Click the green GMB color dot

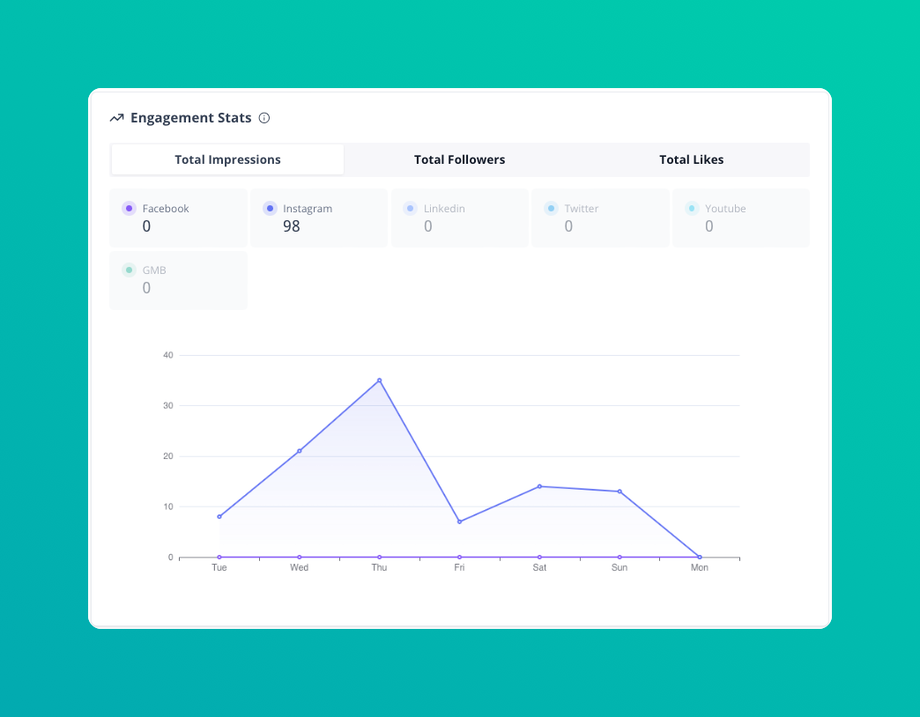click(129, 270)
